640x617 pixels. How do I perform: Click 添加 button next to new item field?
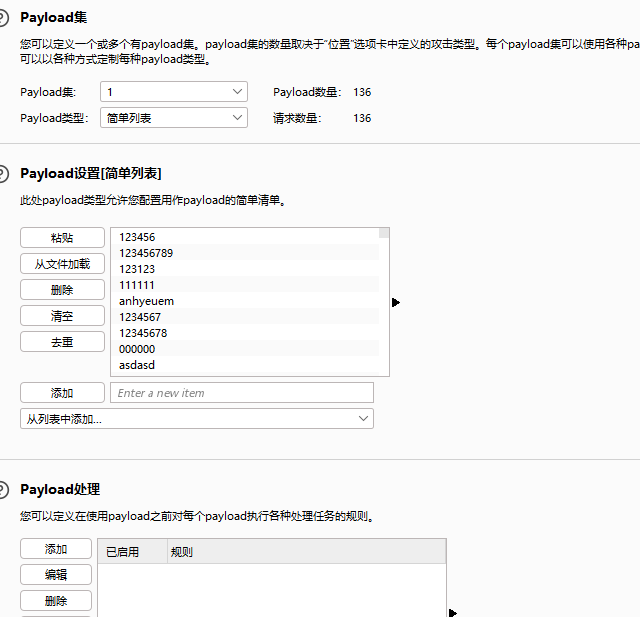[x=62, y=393]
